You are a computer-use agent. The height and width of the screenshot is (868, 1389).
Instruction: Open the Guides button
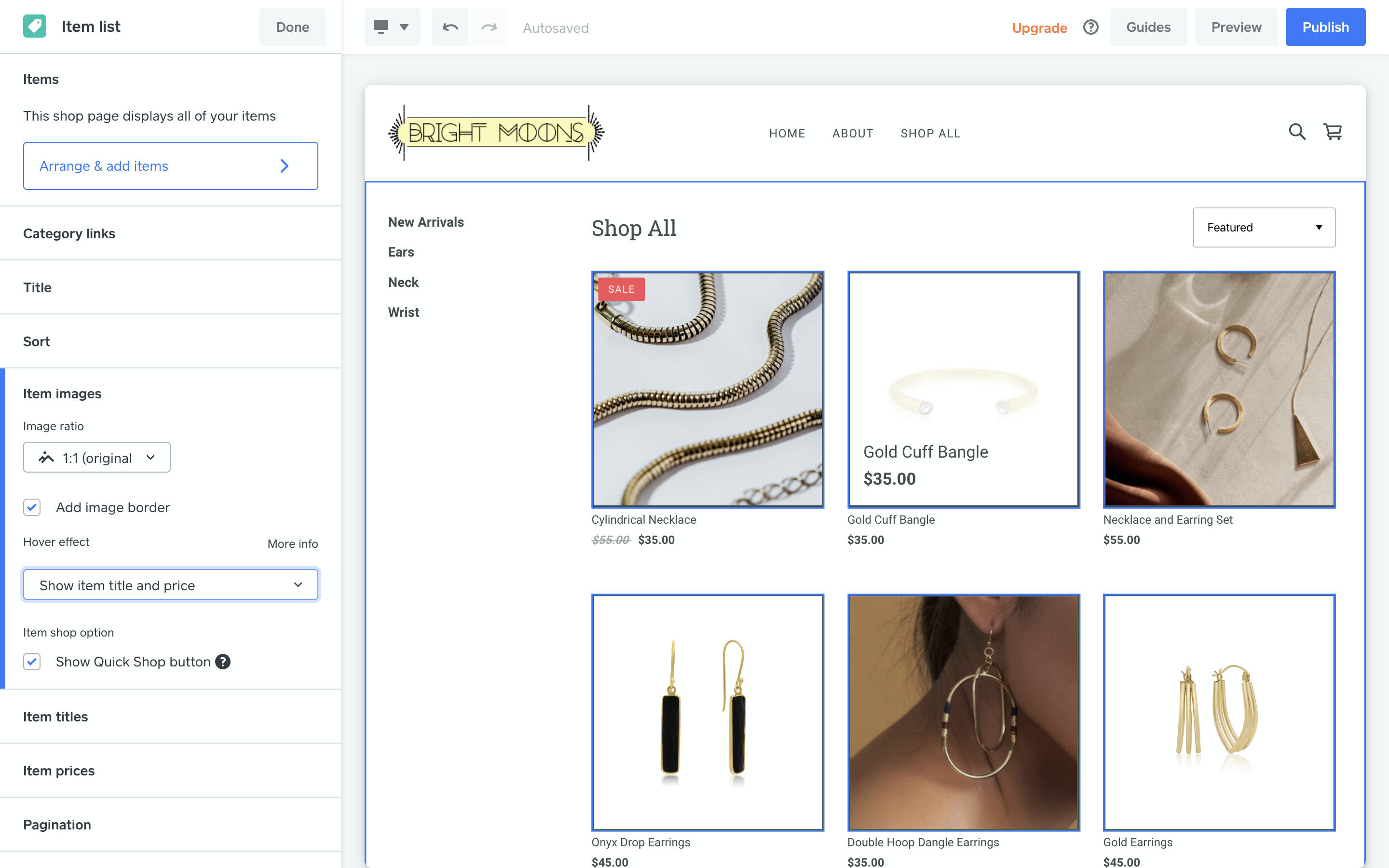coord(1148,27)
